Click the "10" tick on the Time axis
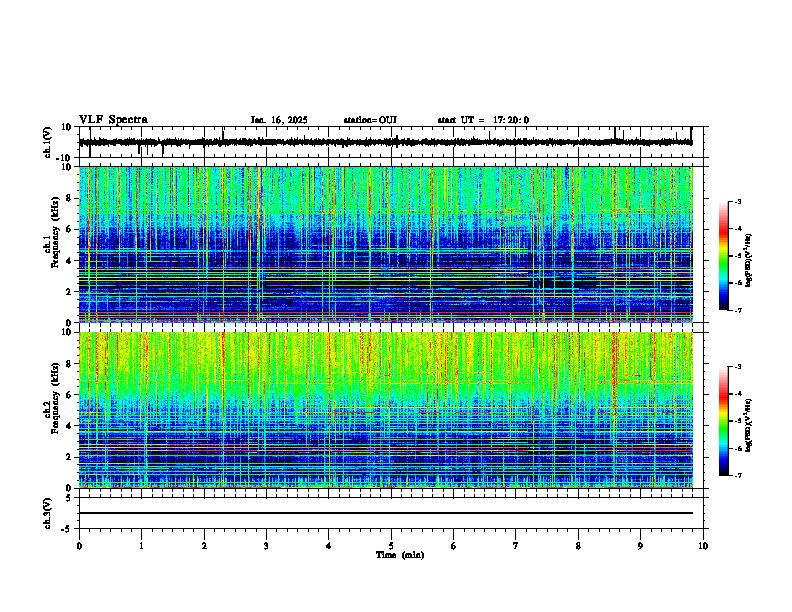Image resolution: width=792 pixels, height=612 pixels. (x=703, y=546)
